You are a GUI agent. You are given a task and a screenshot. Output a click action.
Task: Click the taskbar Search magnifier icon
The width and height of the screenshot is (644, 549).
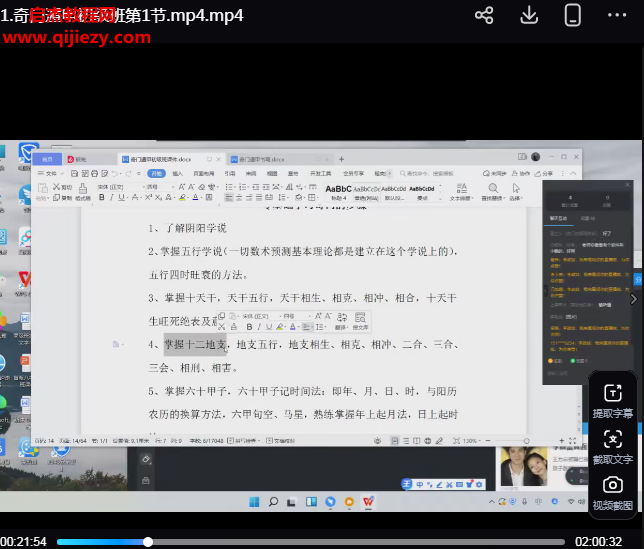[x=273, y=502]
